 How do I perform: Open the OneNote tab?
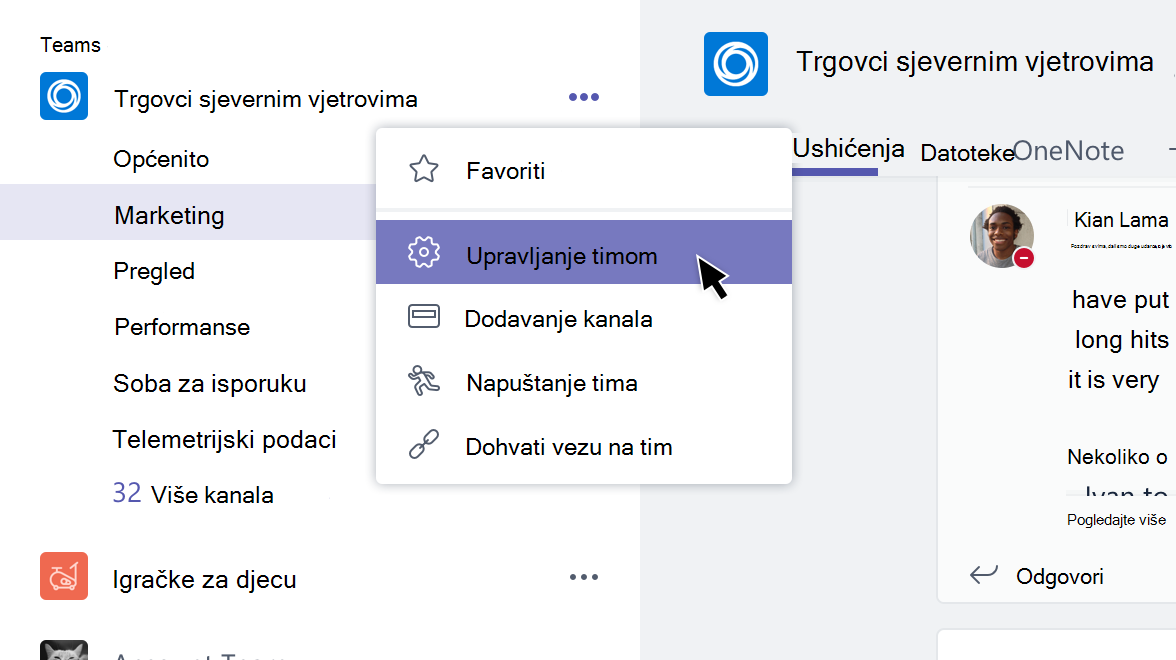pyautogui.click(x=1068, y=151)
